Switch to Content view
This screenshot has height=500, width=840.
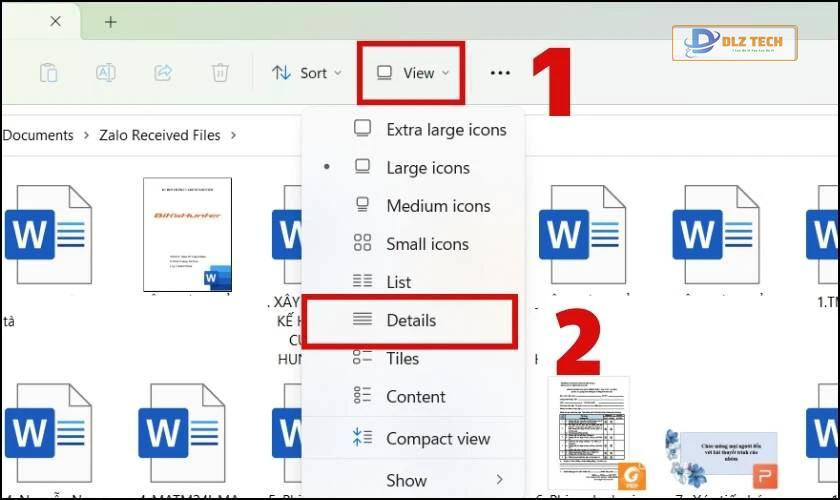coord(413,397)
